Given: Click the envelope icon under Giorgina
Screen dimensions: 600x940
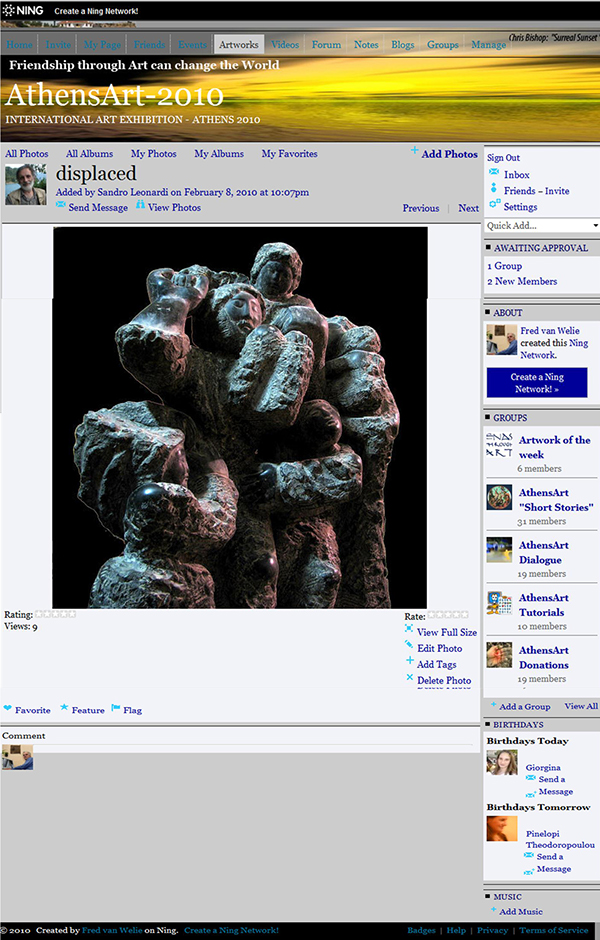Looking at the screenshot, I should [x=530, y=778].
